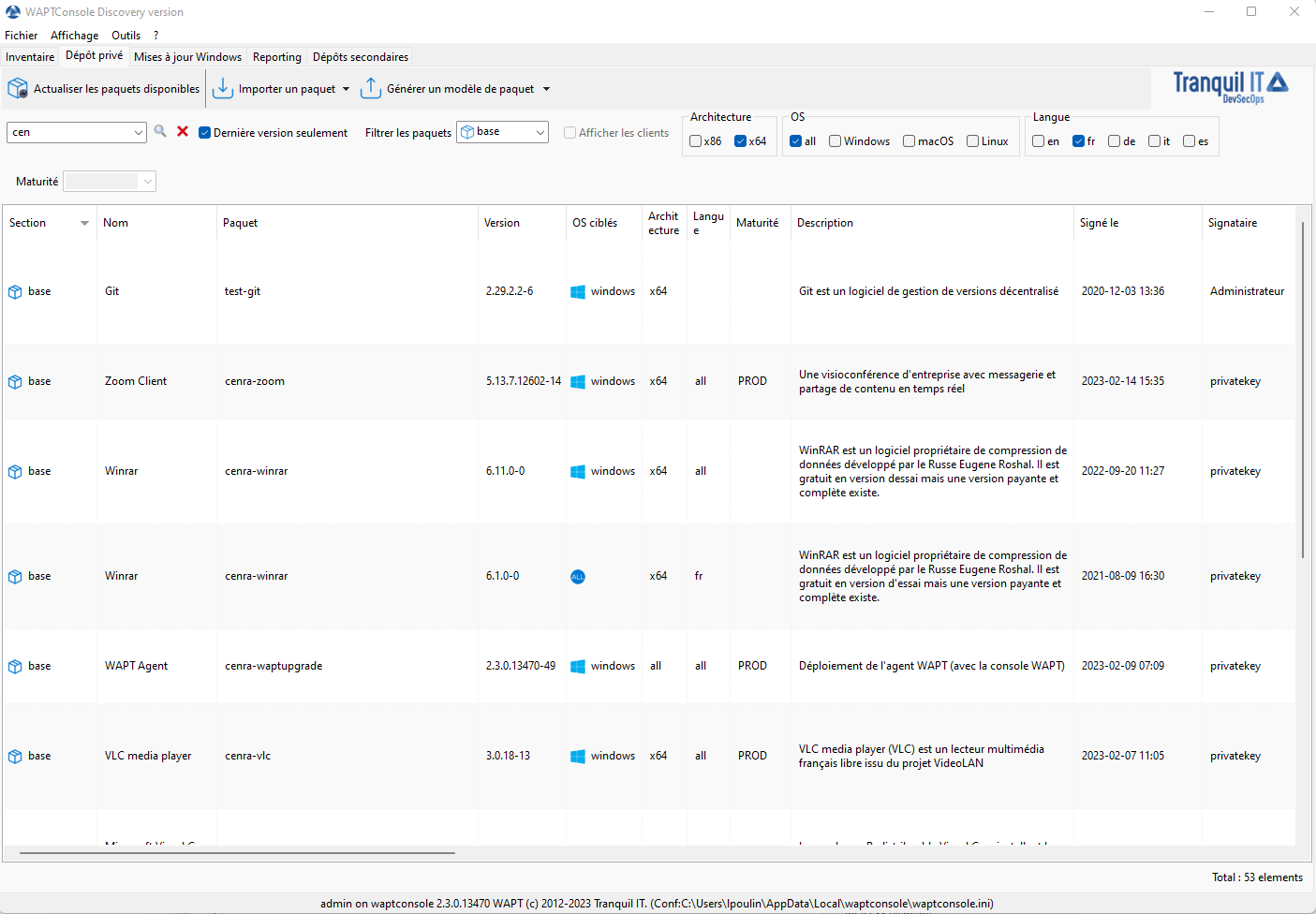Image resolution: width=1316 pixels, height=914 pixels.
Task: Open the Fichier menu
Action: pyautogui.click(x=21, y=36)
